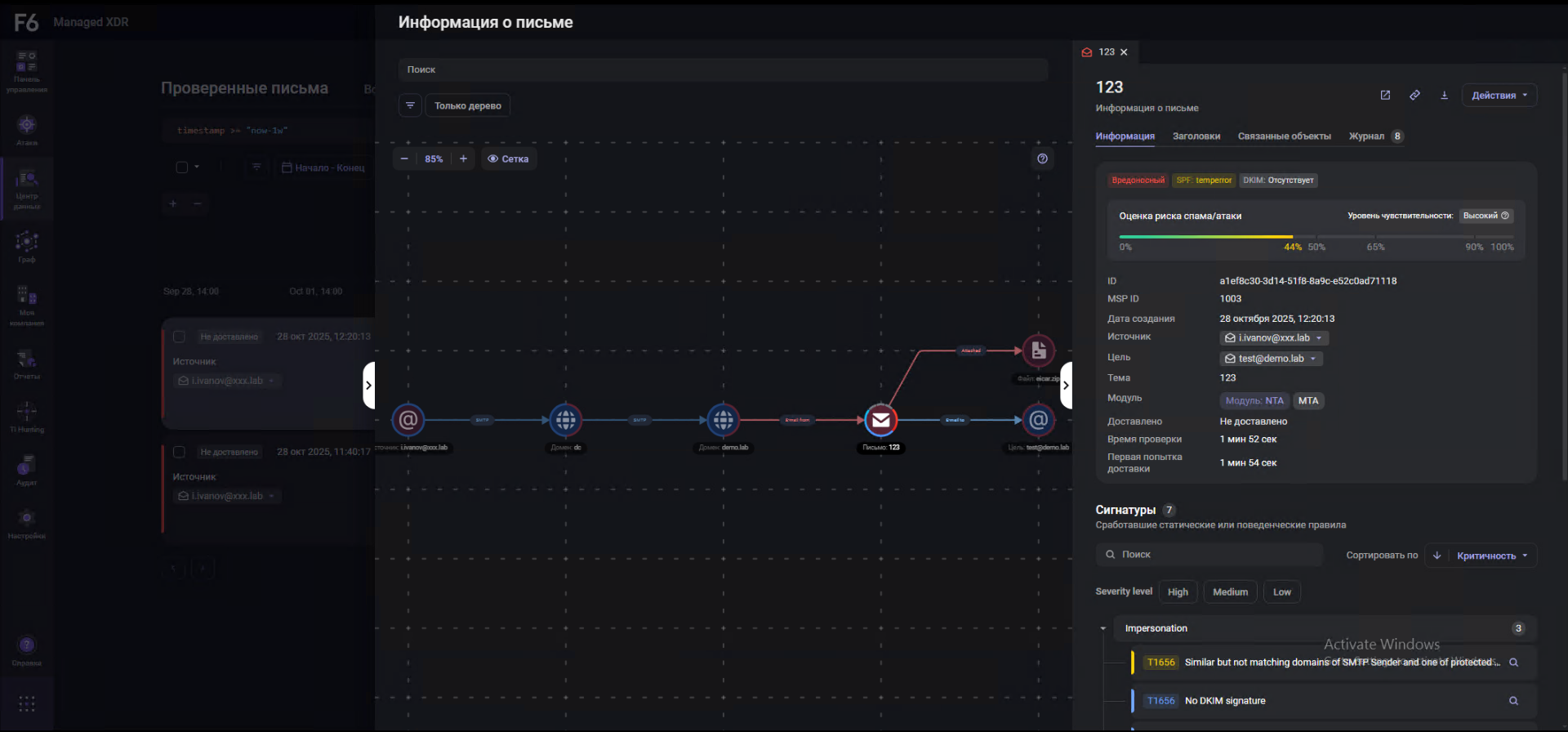
Task: Open the Действия dropdown
Action: click(x=1499, y=96)
